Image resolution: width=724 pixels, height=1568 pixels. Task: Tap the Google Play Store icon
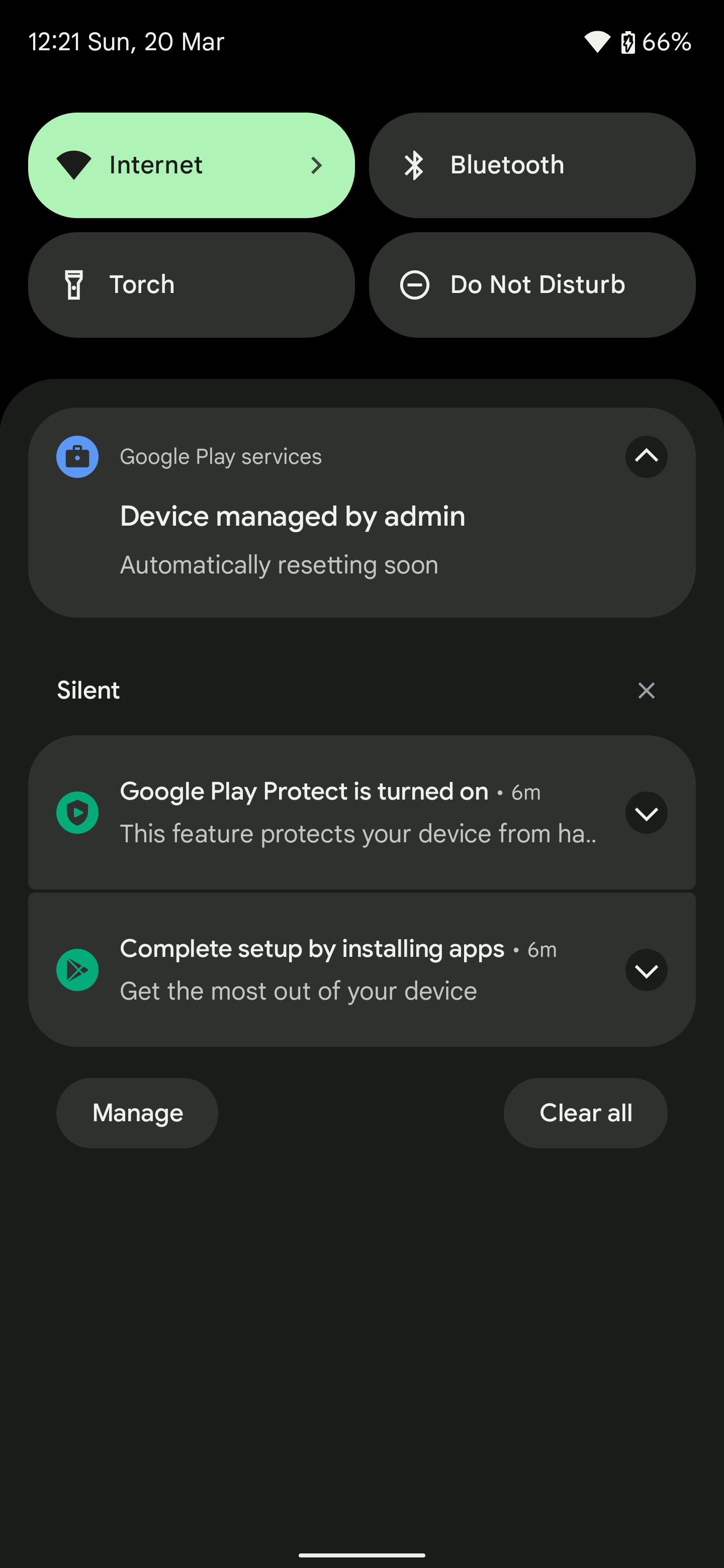[x=77, y=969]
